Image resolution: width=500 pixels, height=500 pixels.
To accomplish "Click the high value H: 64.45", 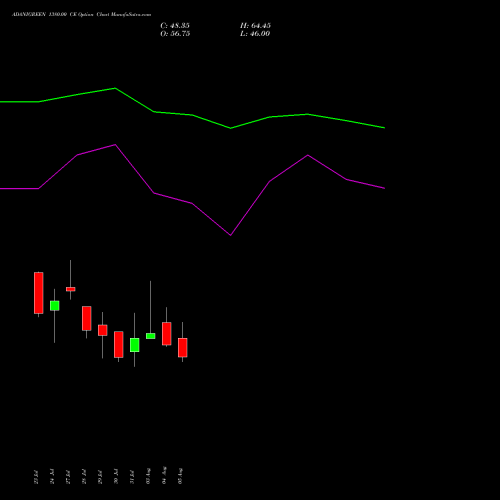I will (x=255, y=26).
